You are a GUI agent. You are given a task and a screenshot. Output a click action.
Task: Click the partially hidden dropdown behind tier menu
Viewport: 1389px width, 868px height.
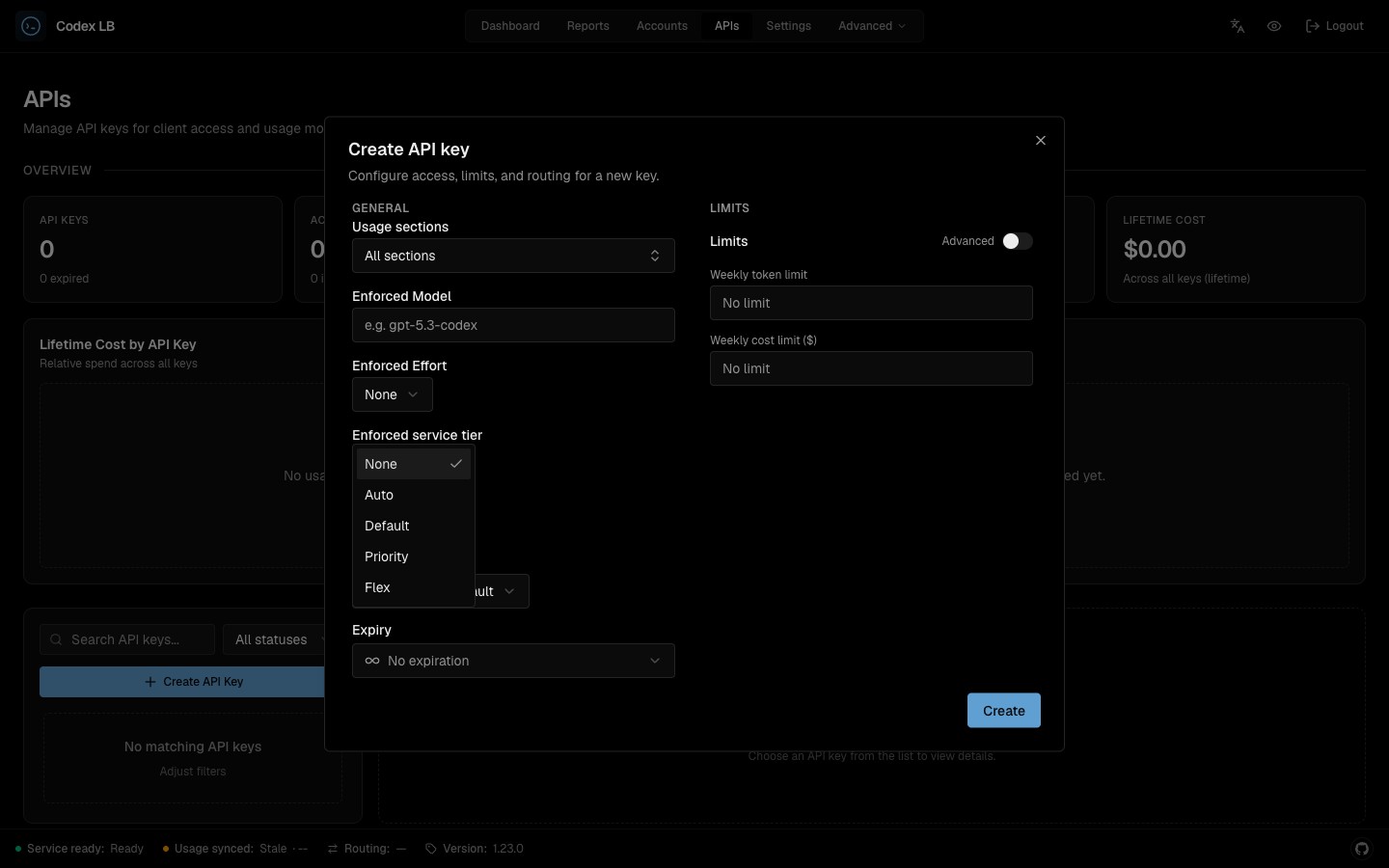click(502, 591)
